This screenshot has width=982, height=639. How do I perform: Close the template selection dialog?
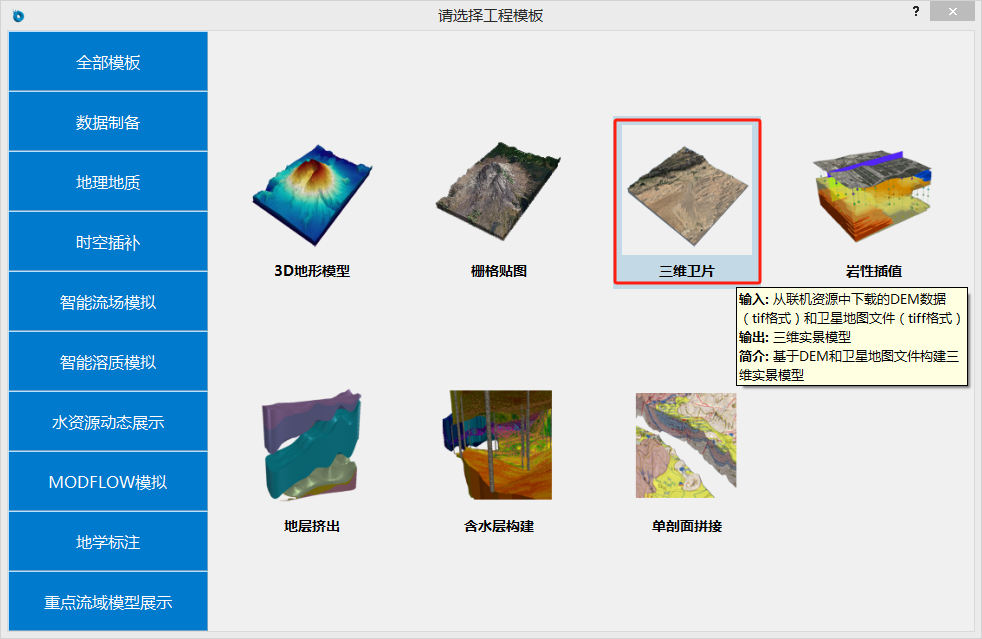953,12
